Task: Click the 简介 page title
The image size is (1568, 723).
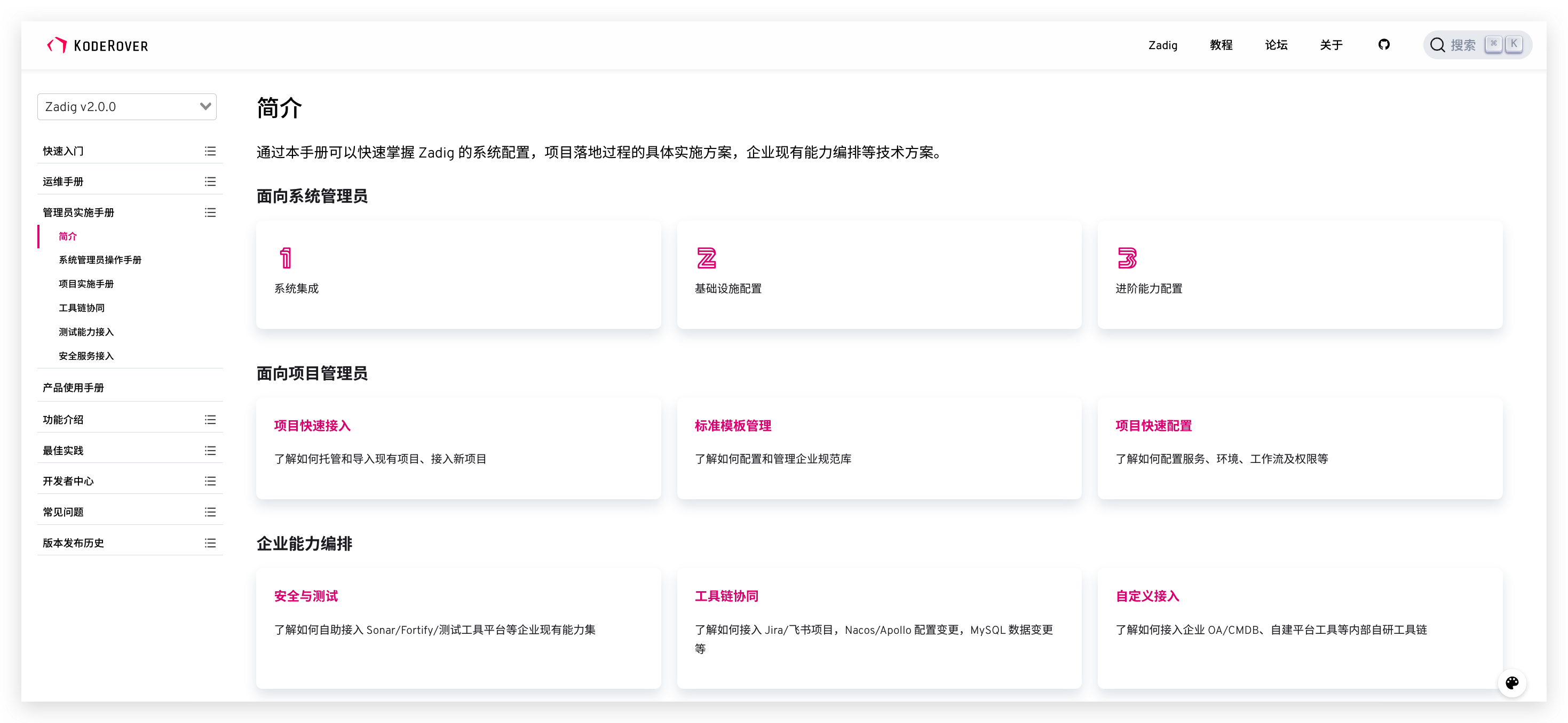Action: (279, 108)
